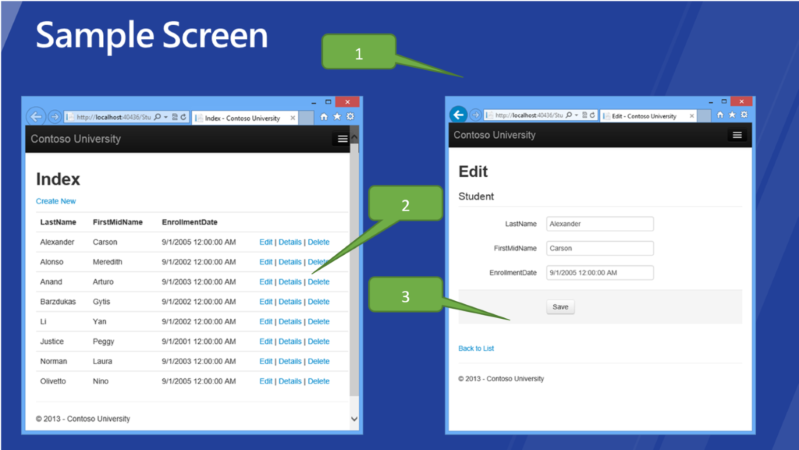
Task: Click address dropdown arrow in Index window
Action: [x=166, y=117]
